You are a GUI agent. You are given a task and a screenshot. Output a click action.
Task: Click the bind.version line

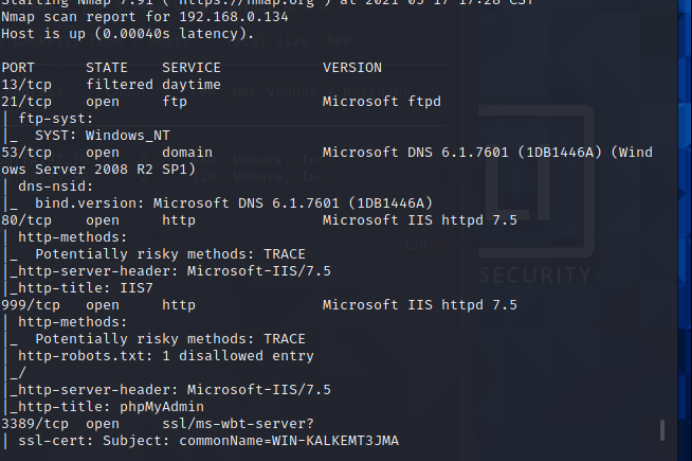tap(233, 203)
